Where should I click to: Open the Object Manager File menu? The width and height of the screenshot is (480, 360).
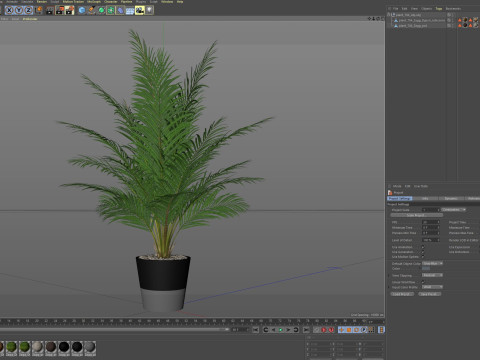click(x=395, y=9)
